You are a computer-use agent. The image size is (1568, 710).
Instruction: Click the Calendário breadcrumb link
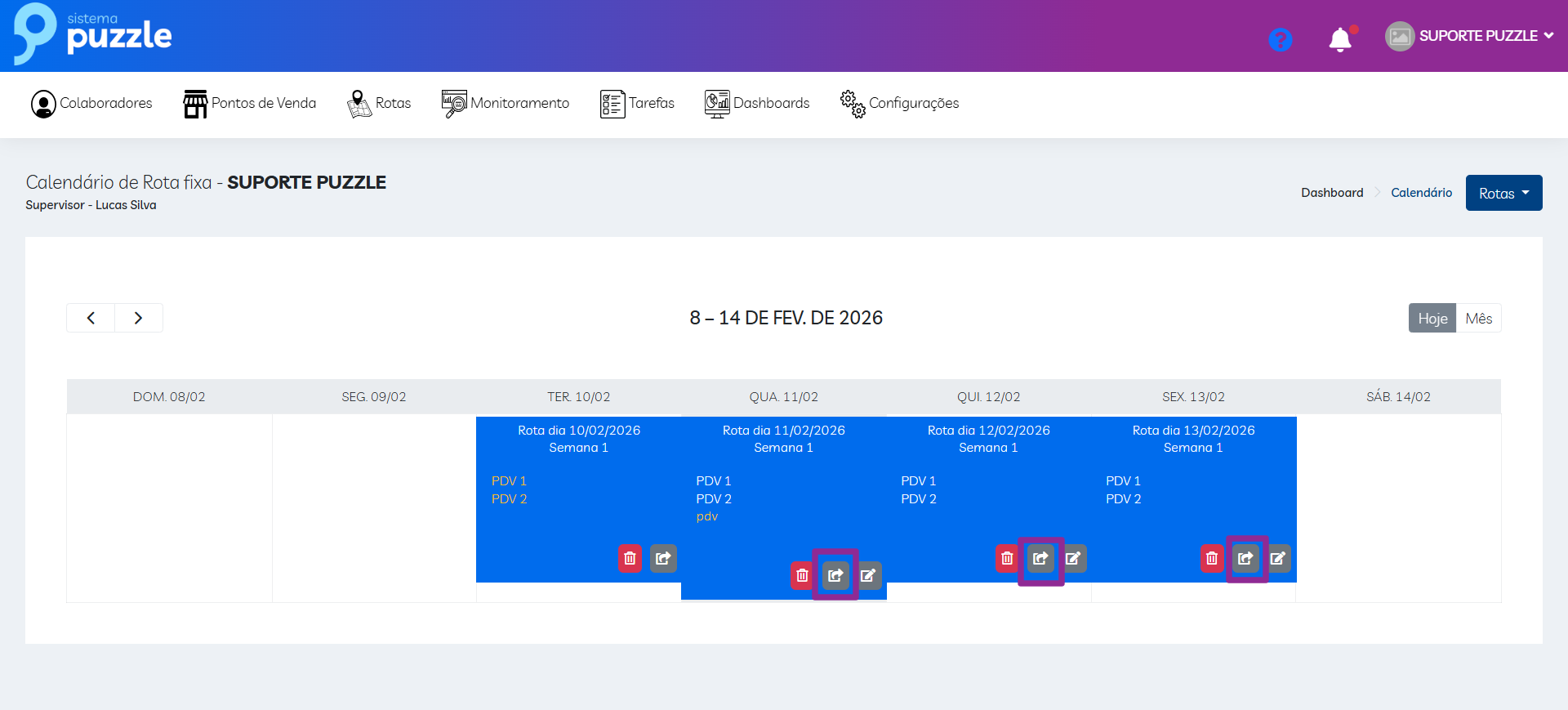(x=1421, y=193)
